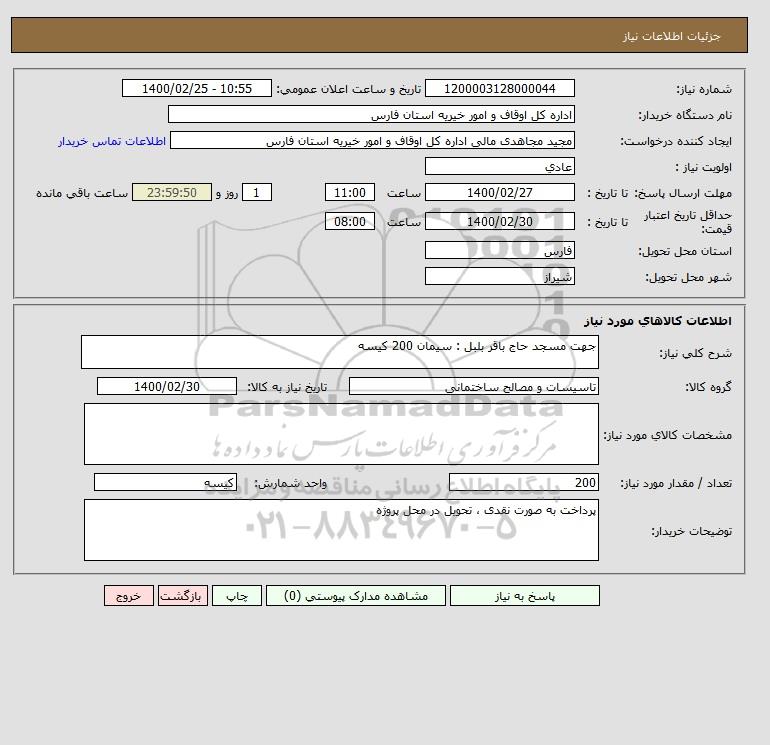Click response deadline date 1400/02/27

tap(499, 193)
